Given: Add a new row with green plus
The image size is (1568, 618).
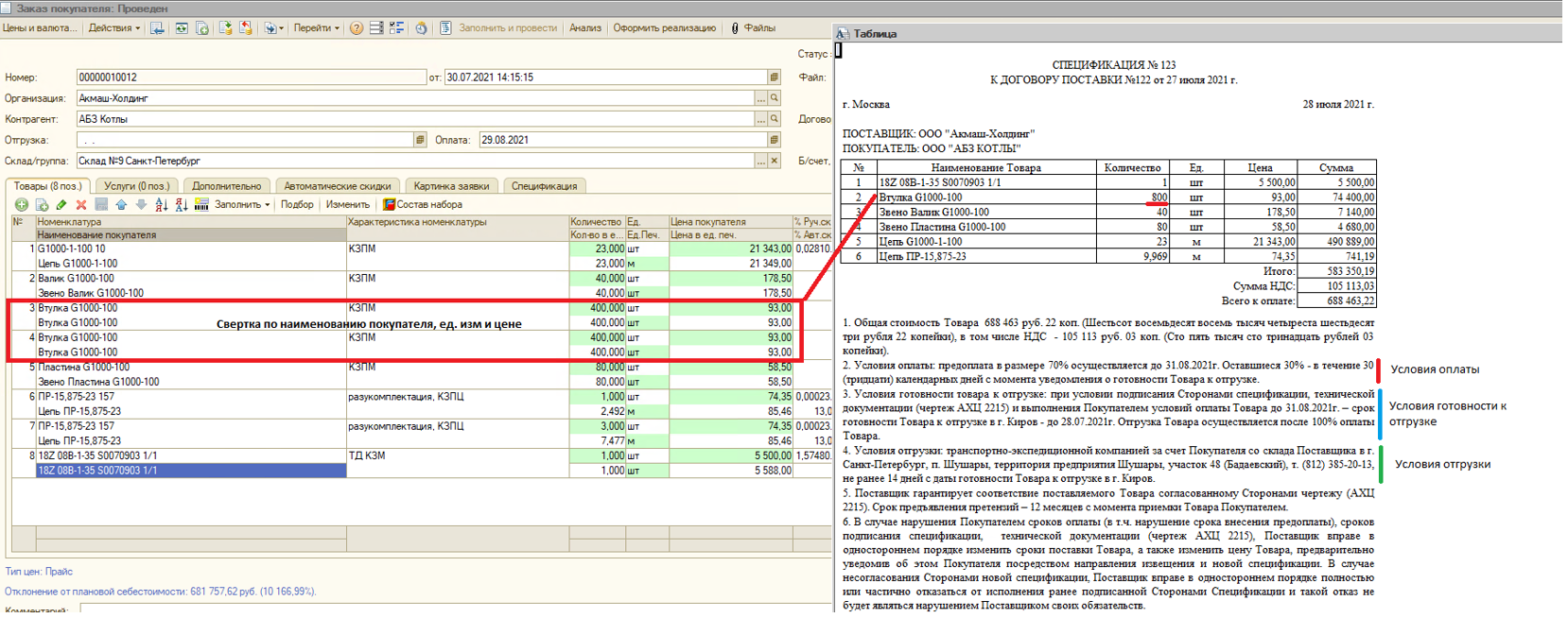Looking at the screenshot, I should point(22,204).
